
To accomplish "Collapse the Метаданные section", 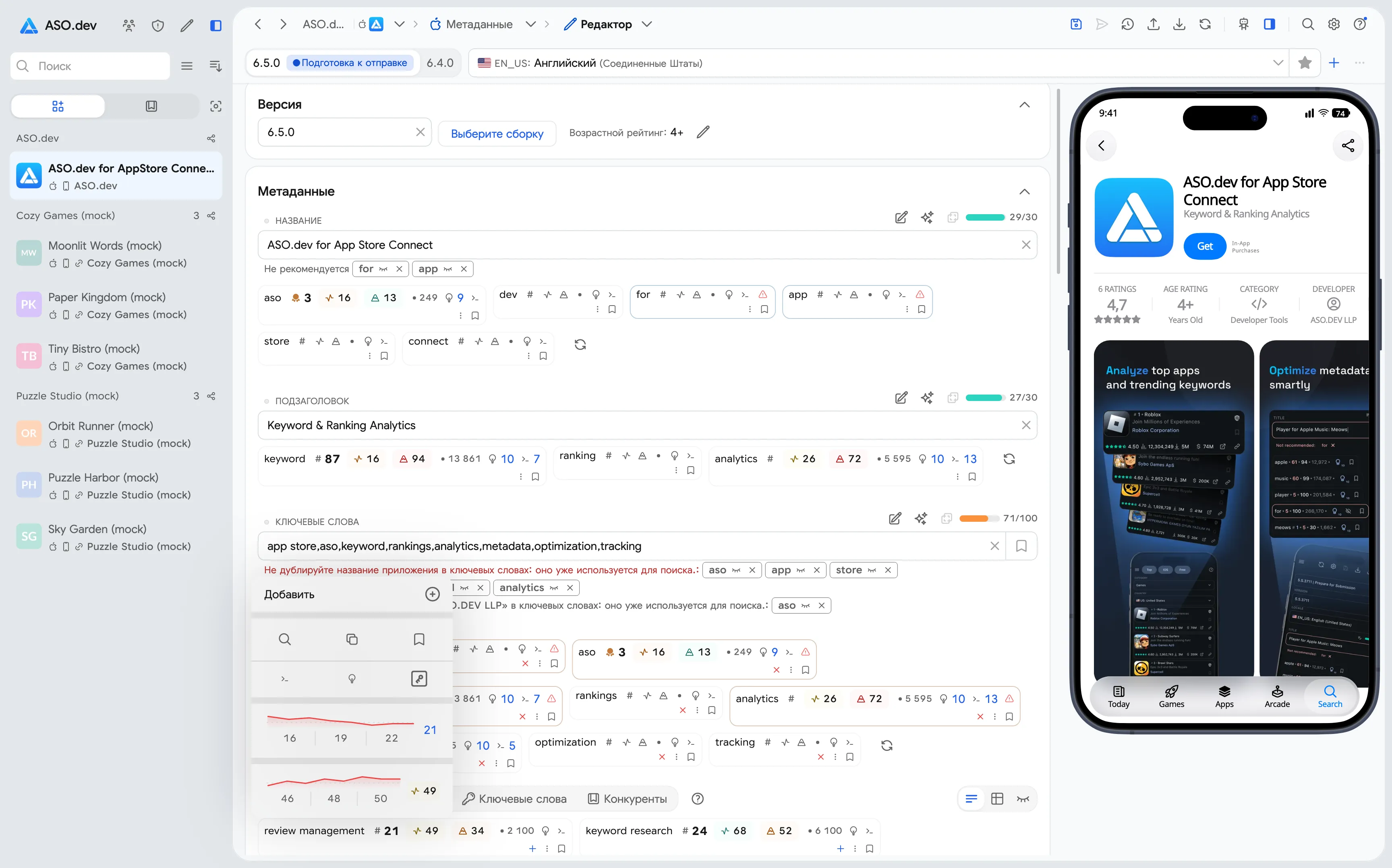I will [1024, 191].
